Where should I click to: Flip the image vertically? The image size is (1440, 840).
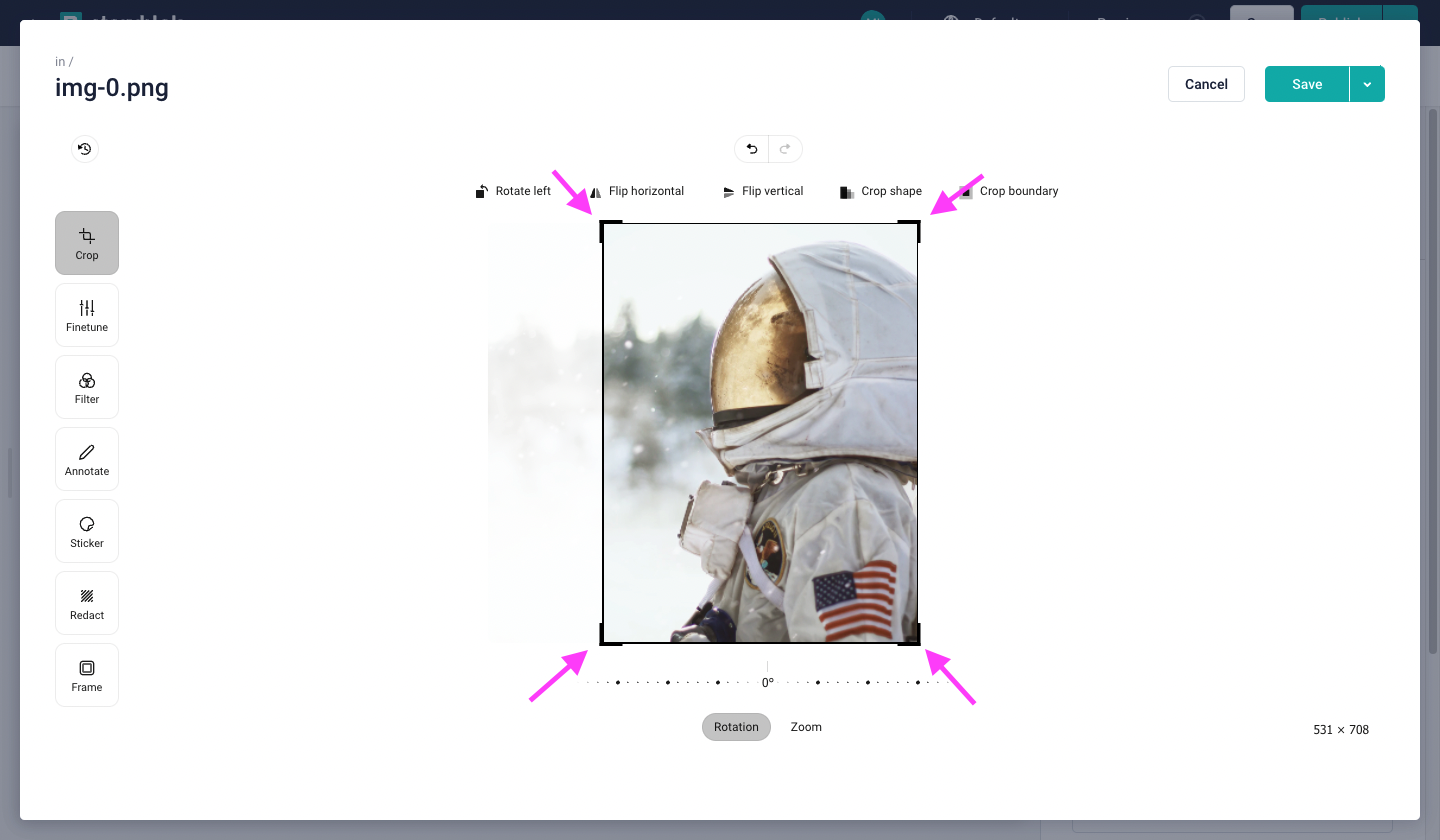(763, 191)
